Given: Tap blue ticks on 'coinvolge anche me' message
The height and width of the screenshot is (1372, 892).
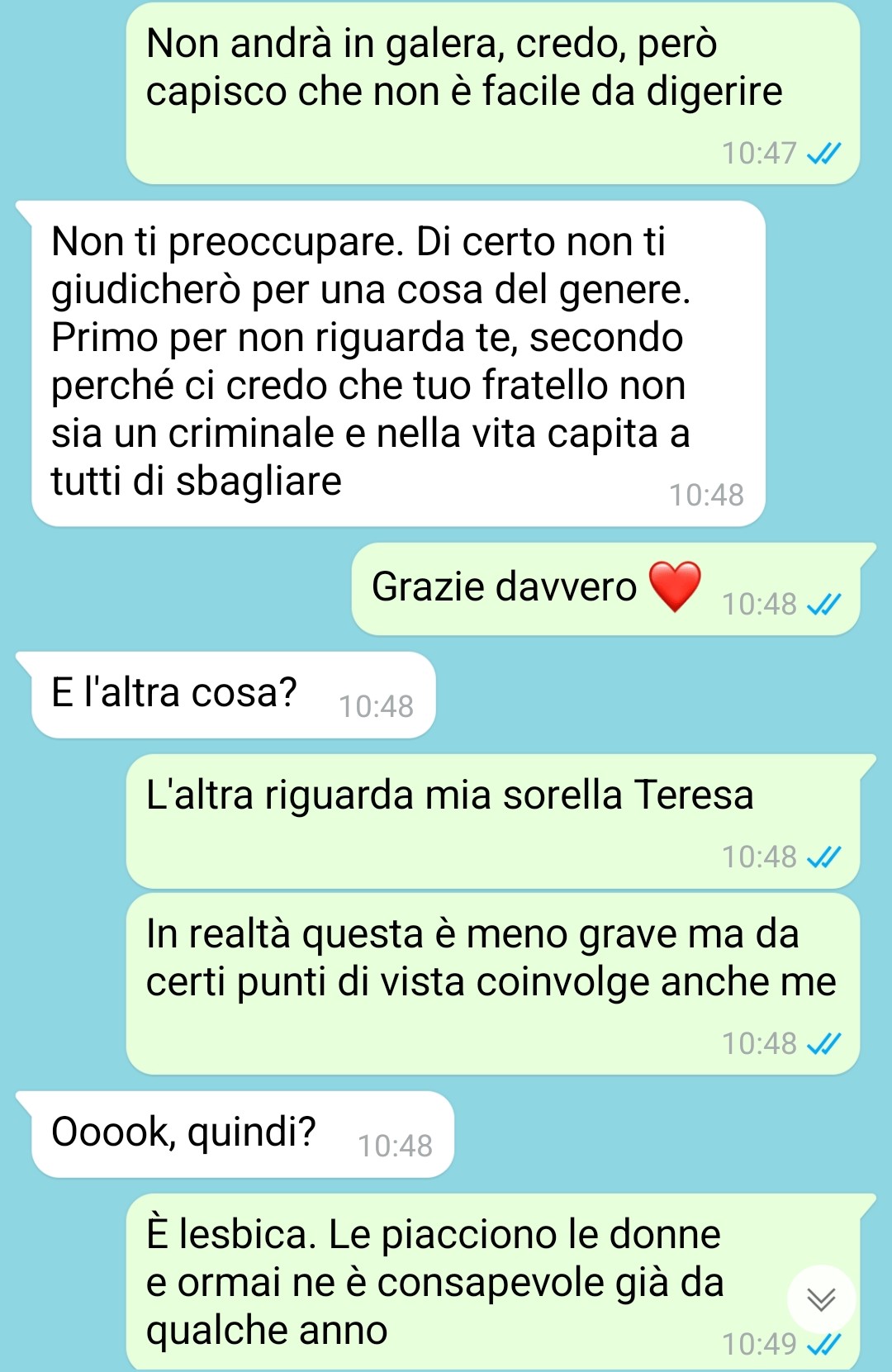Looking at the screenshot, I should pyautogui.click(x=823, y=1044).
